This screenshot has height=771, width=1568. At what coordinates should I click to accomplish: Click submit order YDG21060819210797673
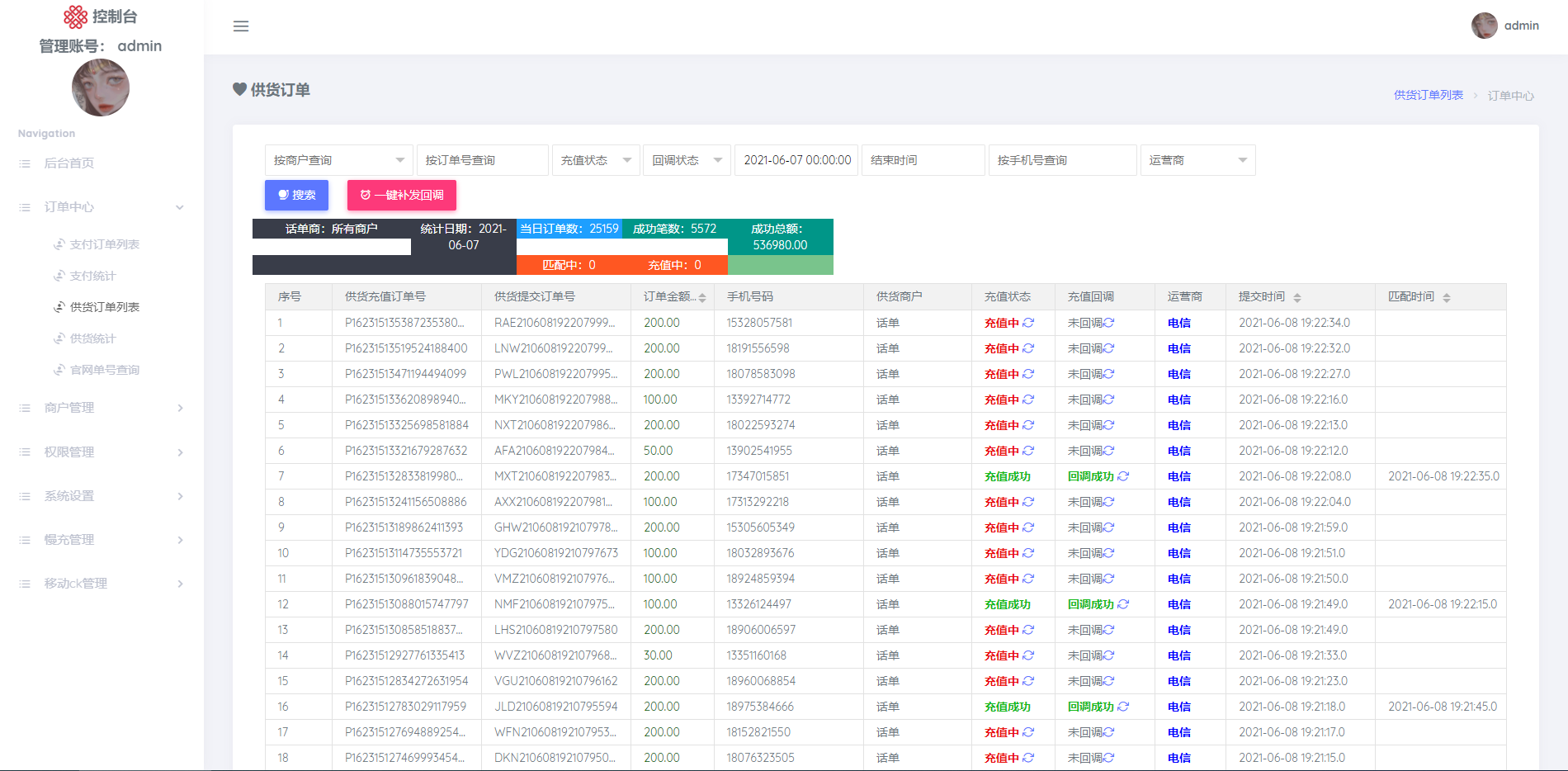(556, 553)
